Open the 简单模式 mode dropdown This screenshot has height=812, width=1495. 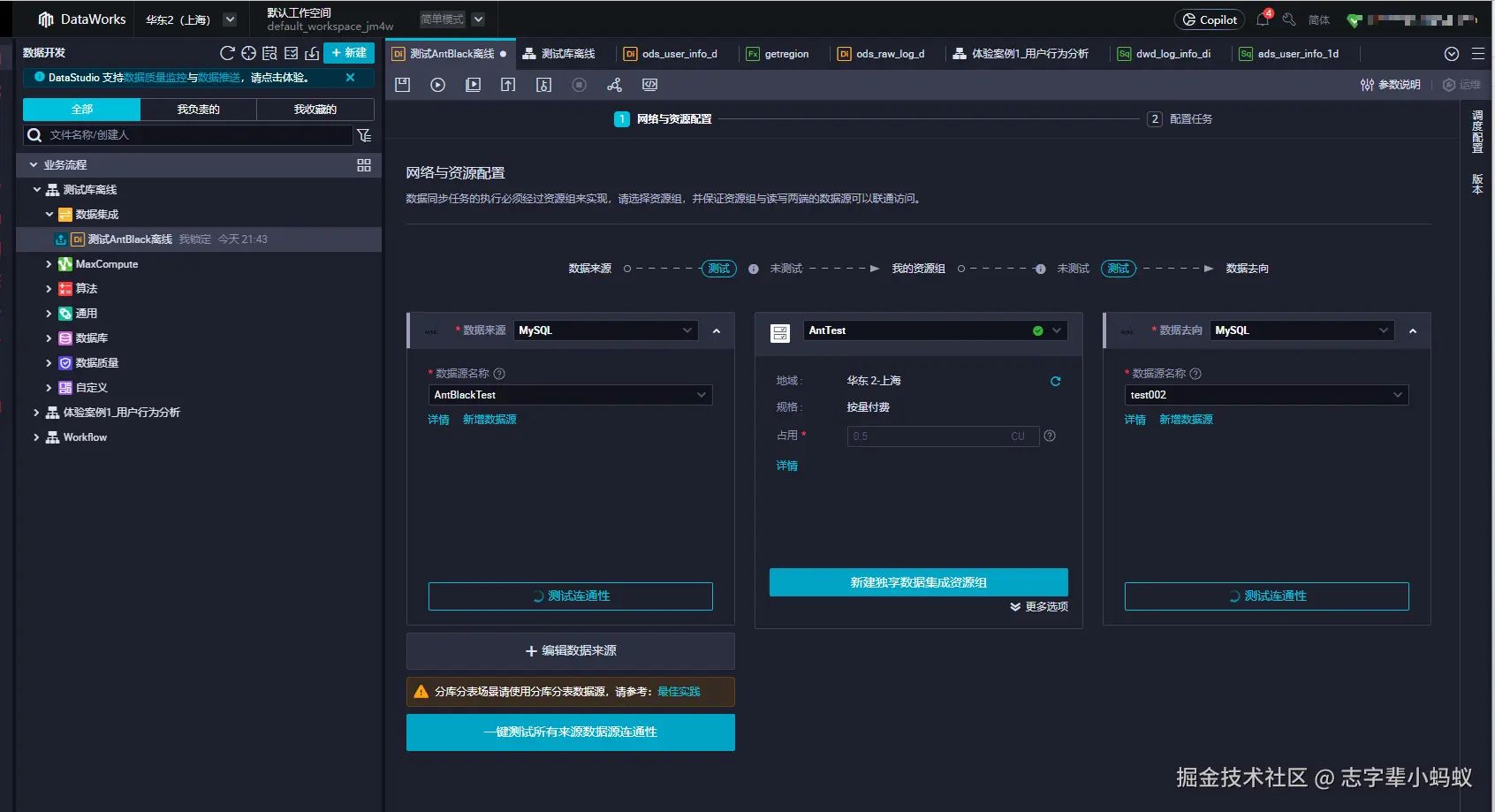coord(478,19)
